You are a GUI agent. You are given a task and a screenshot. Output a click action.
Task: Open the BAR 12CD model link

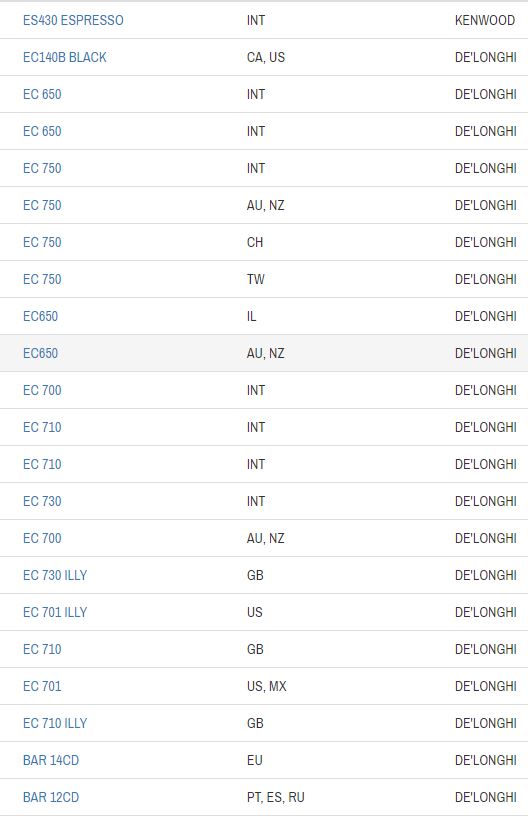(51, 797)
